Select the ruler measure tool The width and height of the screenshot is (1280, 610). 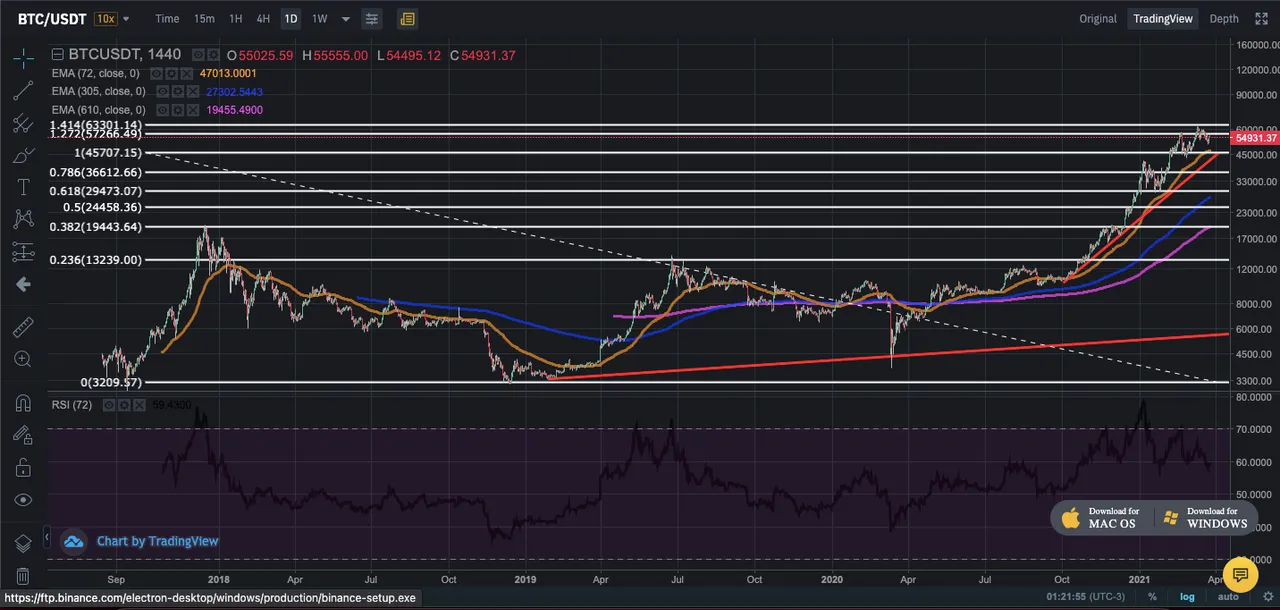point(23,327)
